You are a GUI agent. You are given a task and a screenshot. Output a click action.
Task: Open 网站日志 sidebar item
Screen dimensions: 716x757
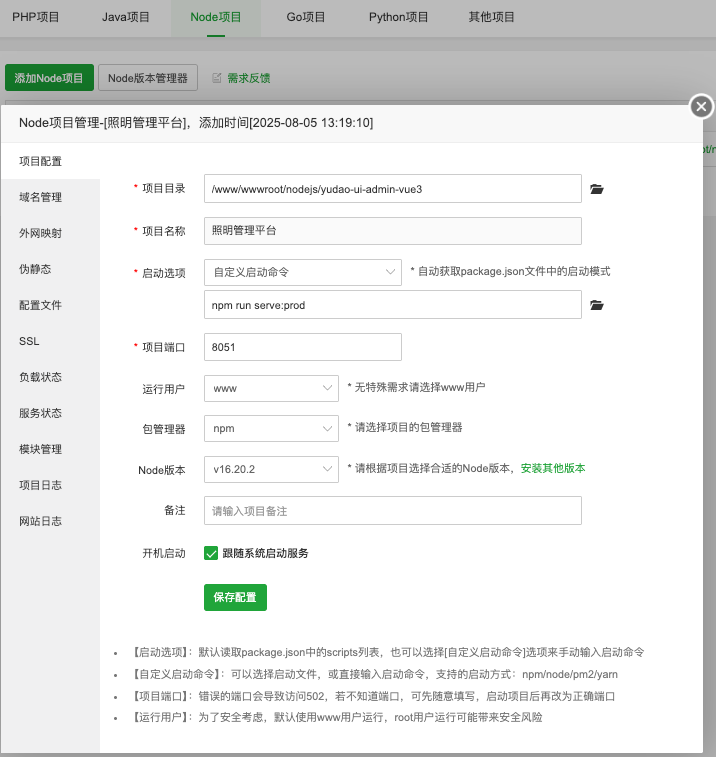pyautogui.click(x=50, y=521)
